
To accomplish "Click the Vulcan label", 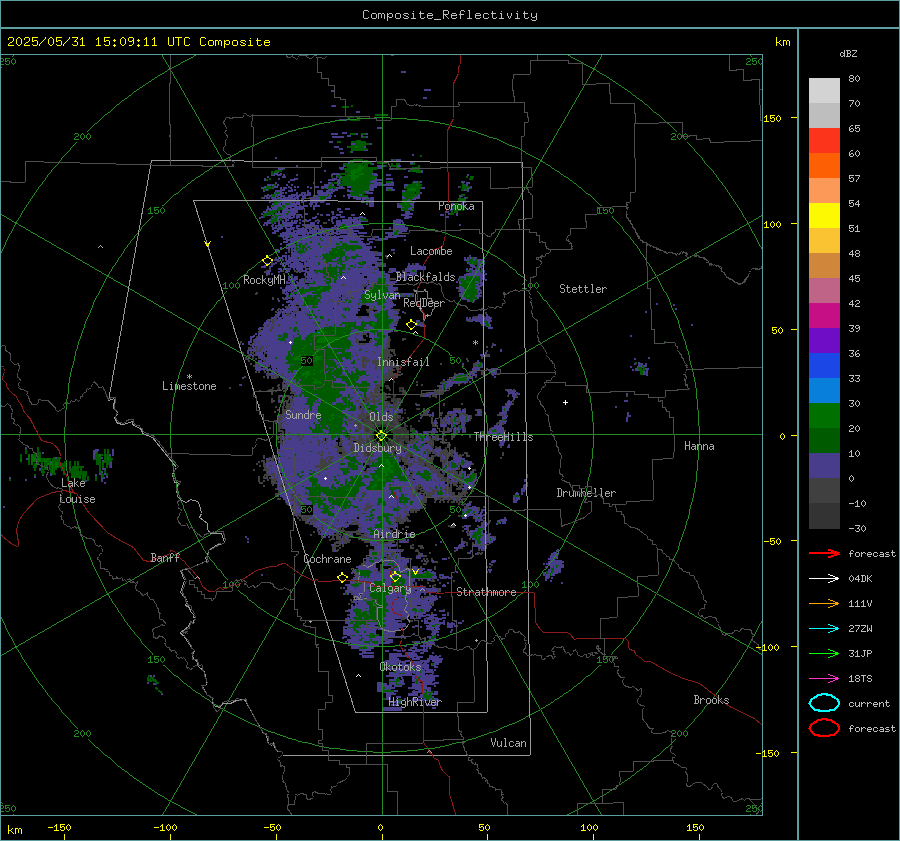I will [x=508, y=743].
